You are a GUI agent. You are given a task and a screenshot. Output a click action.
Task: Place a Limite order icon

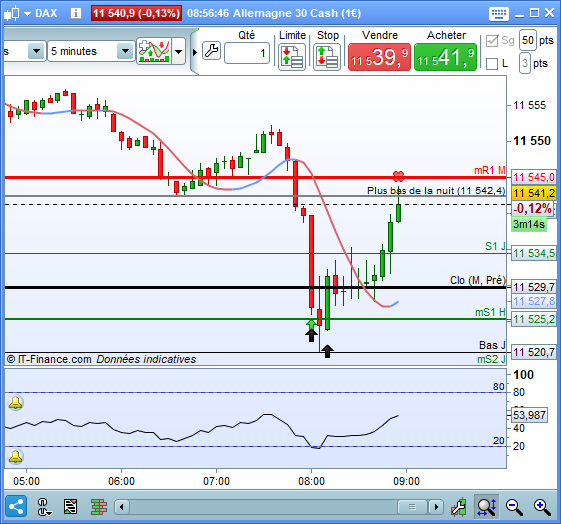pos(292,57)
